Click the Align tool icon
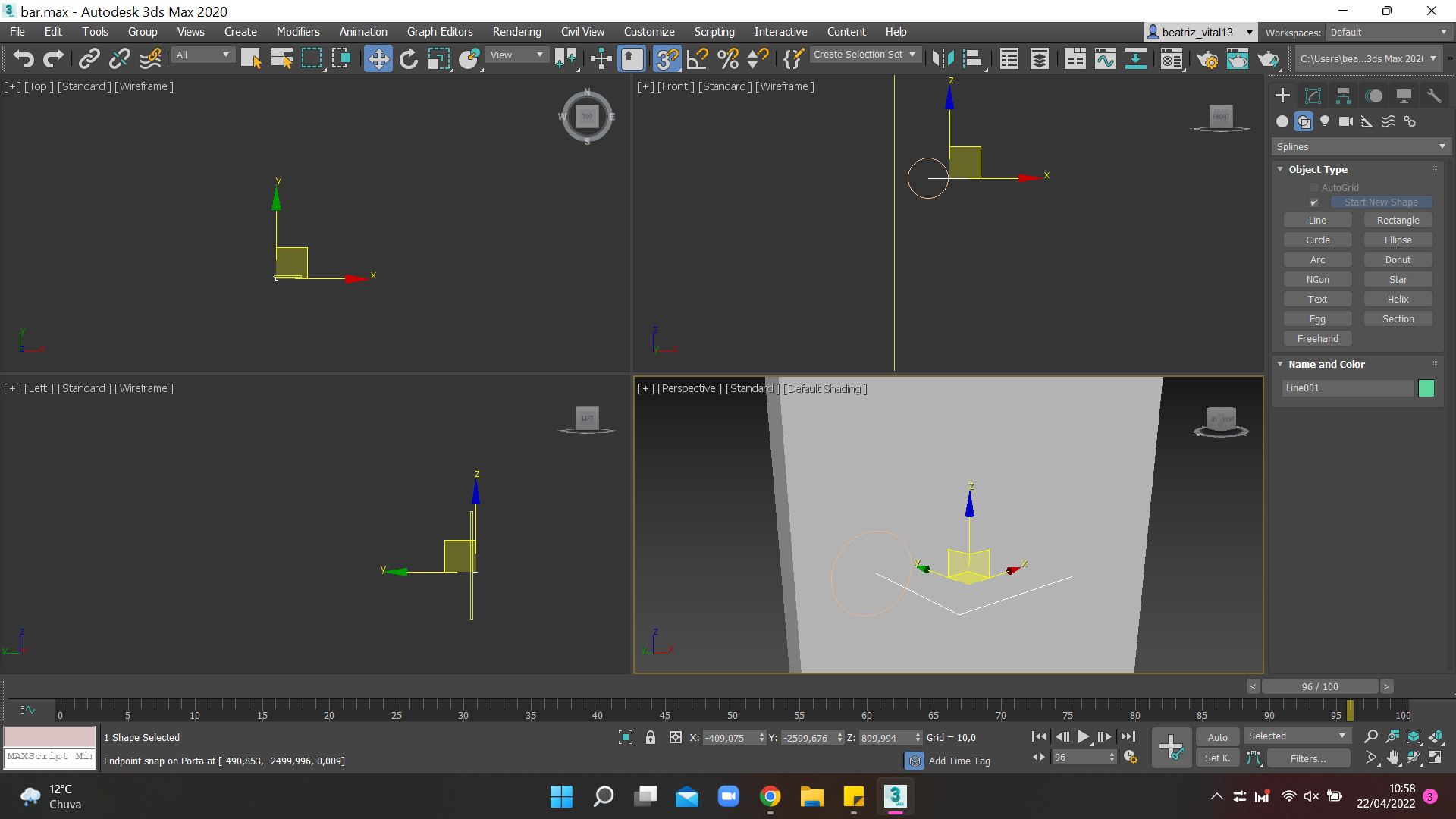1456x819 pixels. click(x=974, y=58)
